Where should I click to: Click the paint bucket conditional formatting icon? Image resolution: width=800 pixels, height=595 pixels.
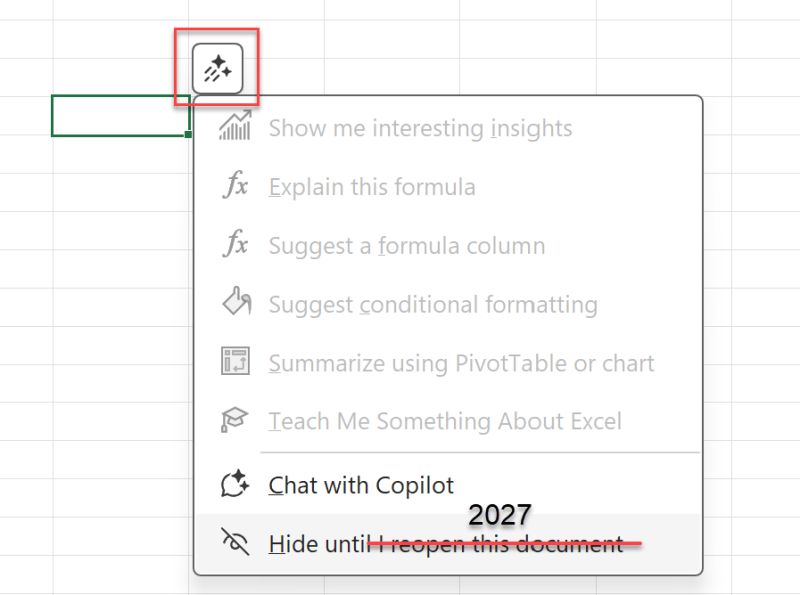pos(235,304)
